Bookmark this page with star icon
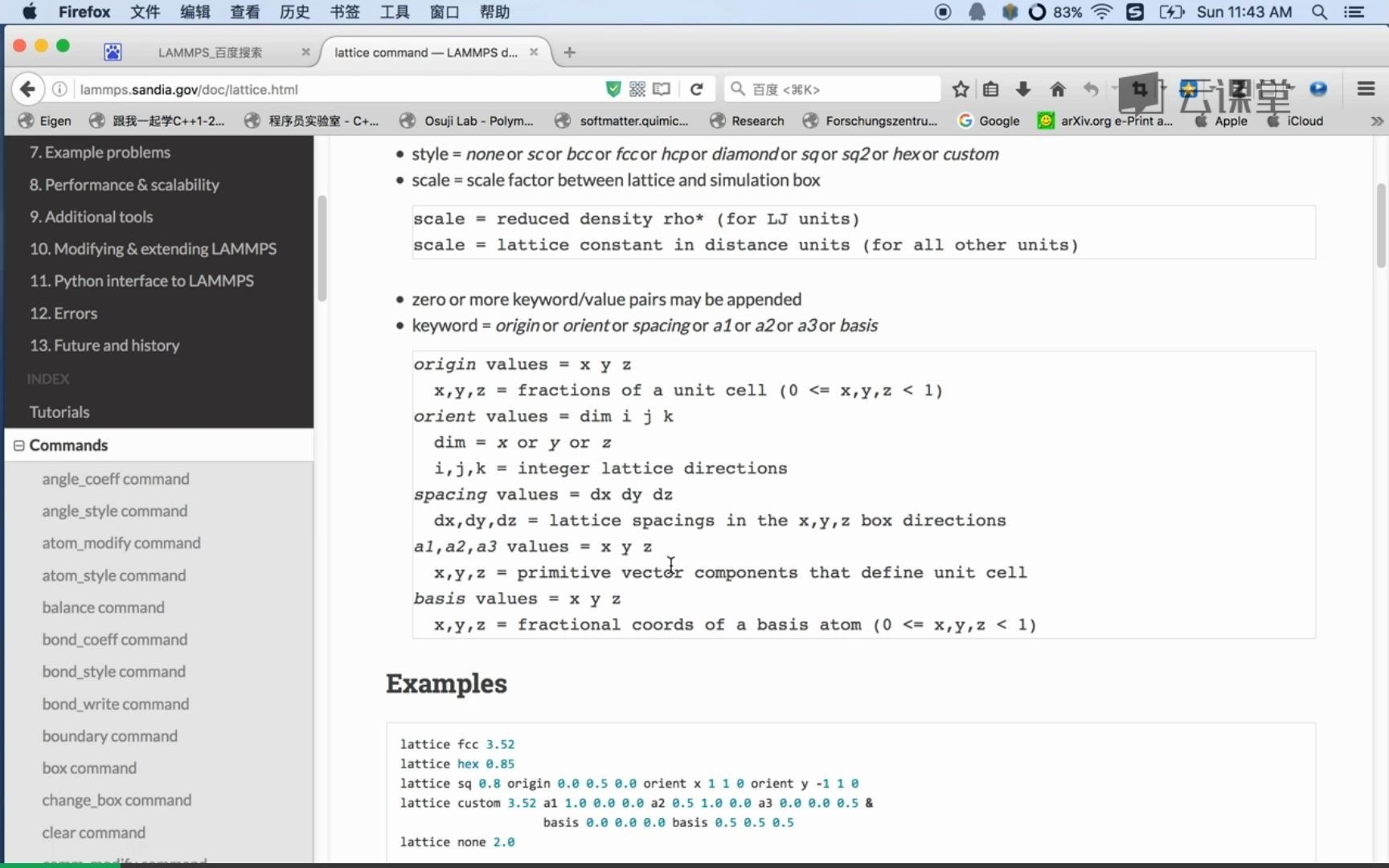 click(961, 89)
